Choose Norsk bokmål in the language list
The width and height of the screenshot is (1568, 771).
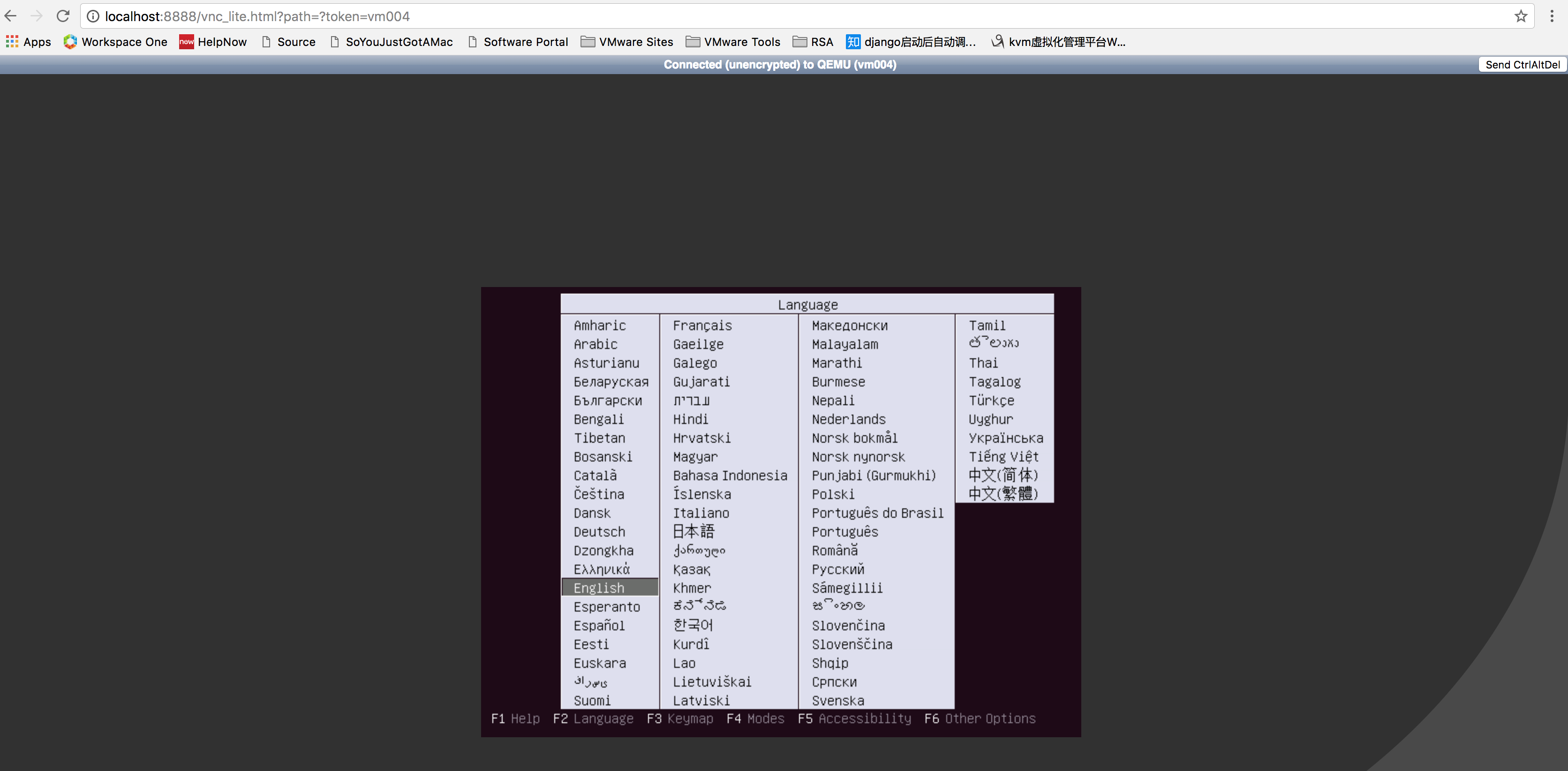855,438
